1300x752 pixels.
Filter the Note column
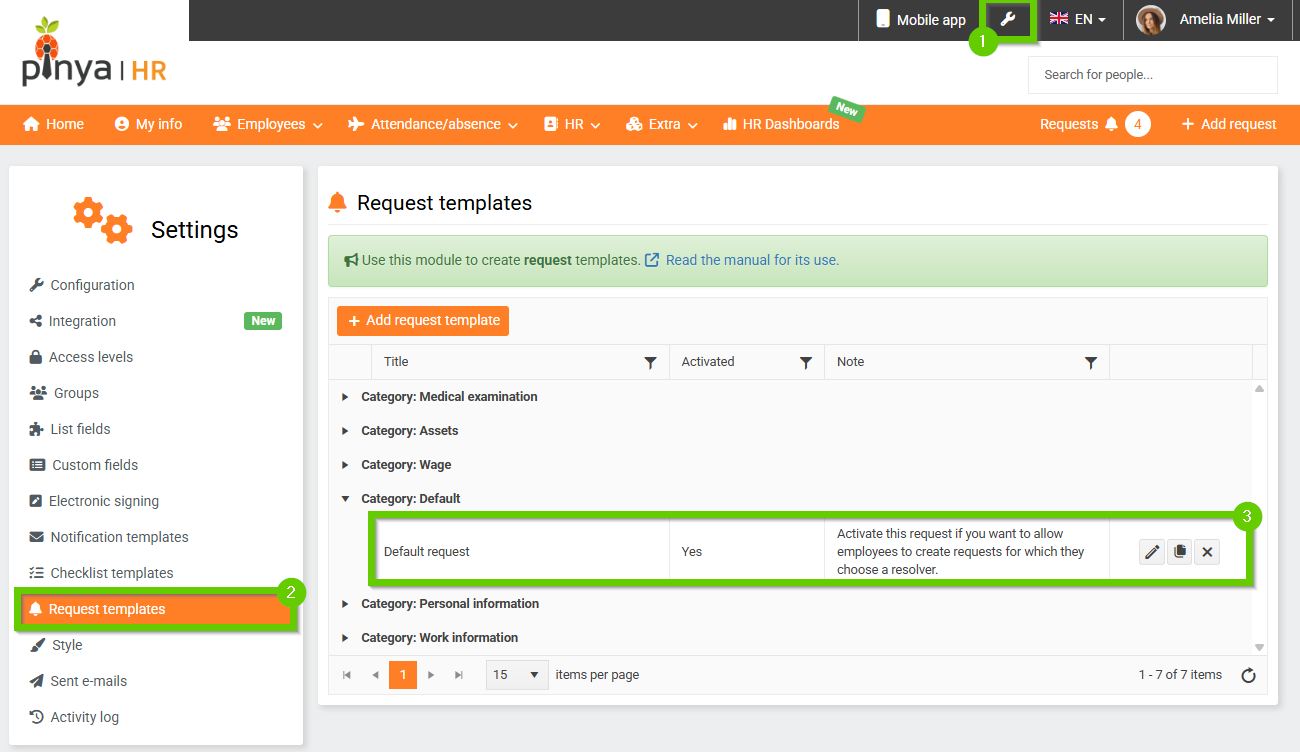click(1091, 362)
